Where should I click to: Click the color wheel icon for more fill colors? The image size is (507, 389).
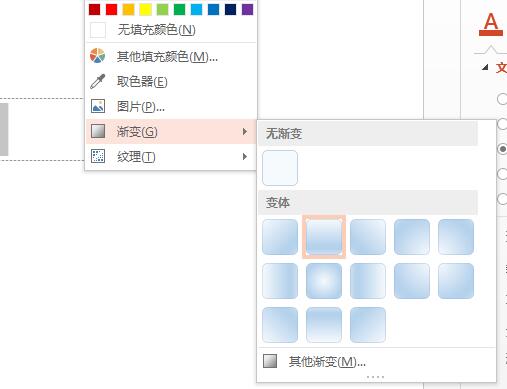click(x=98, y=56)
